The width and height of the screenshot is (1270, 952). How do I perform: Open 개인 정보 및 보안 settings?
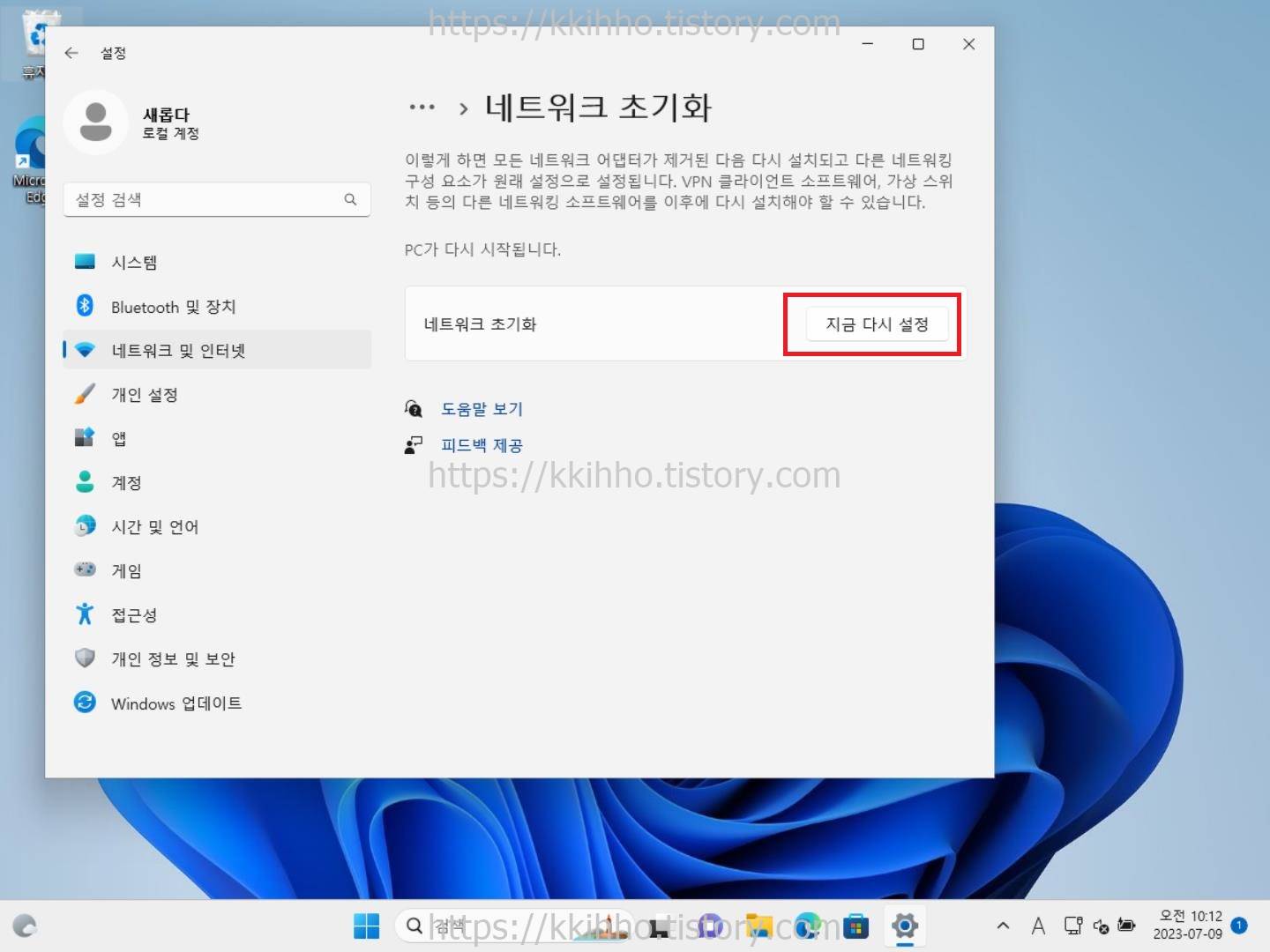(x=217, y=658)
